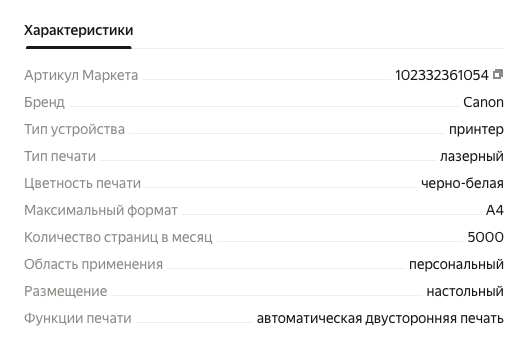Click the настольный placement value

pyautogui.click(x=465, y=291)
